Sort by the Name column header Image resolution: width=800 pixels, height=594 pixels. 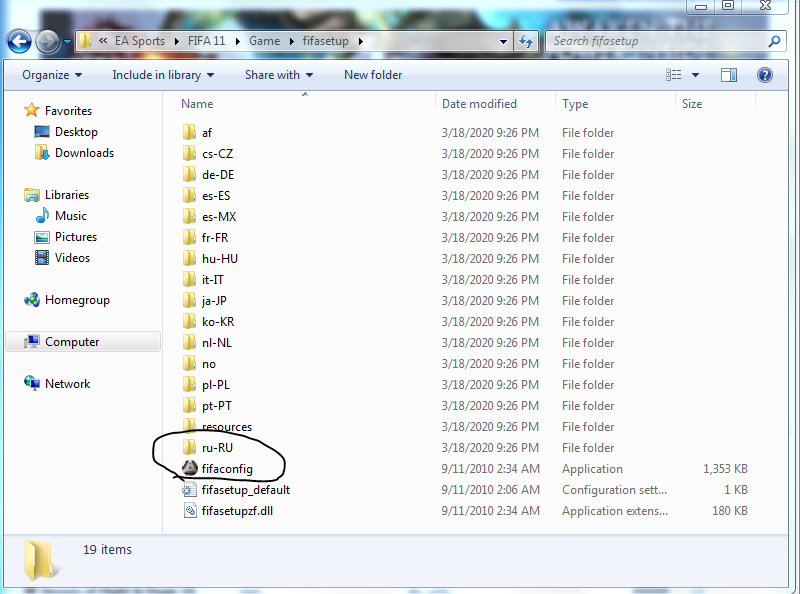click(197, 104)
